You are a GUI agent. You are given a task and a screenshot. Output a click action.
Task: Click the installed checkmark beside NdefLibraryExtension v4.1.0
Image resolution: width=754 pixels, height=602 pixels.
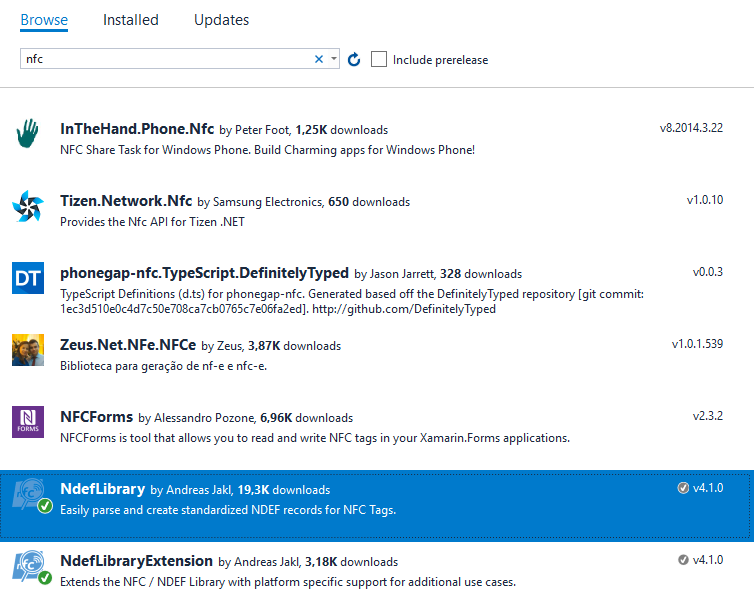pos(683,560)
